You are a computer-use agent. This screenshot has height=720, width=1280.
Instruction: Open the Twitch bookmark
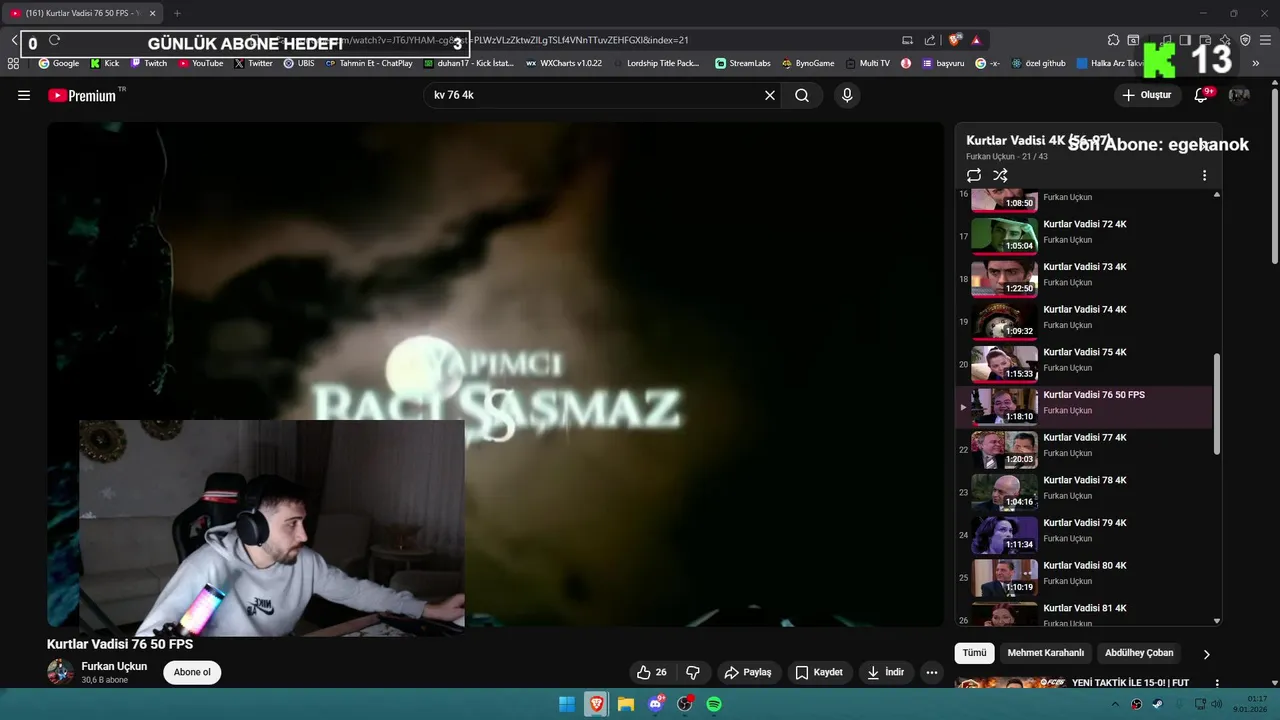click(x=149, y=63)
